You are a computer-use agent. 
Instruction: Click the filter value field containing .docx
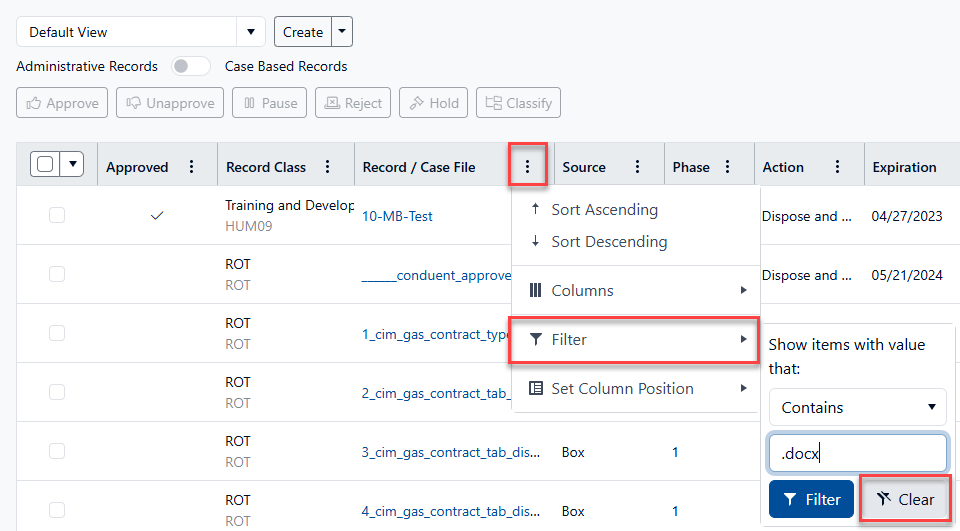[857, 453]
